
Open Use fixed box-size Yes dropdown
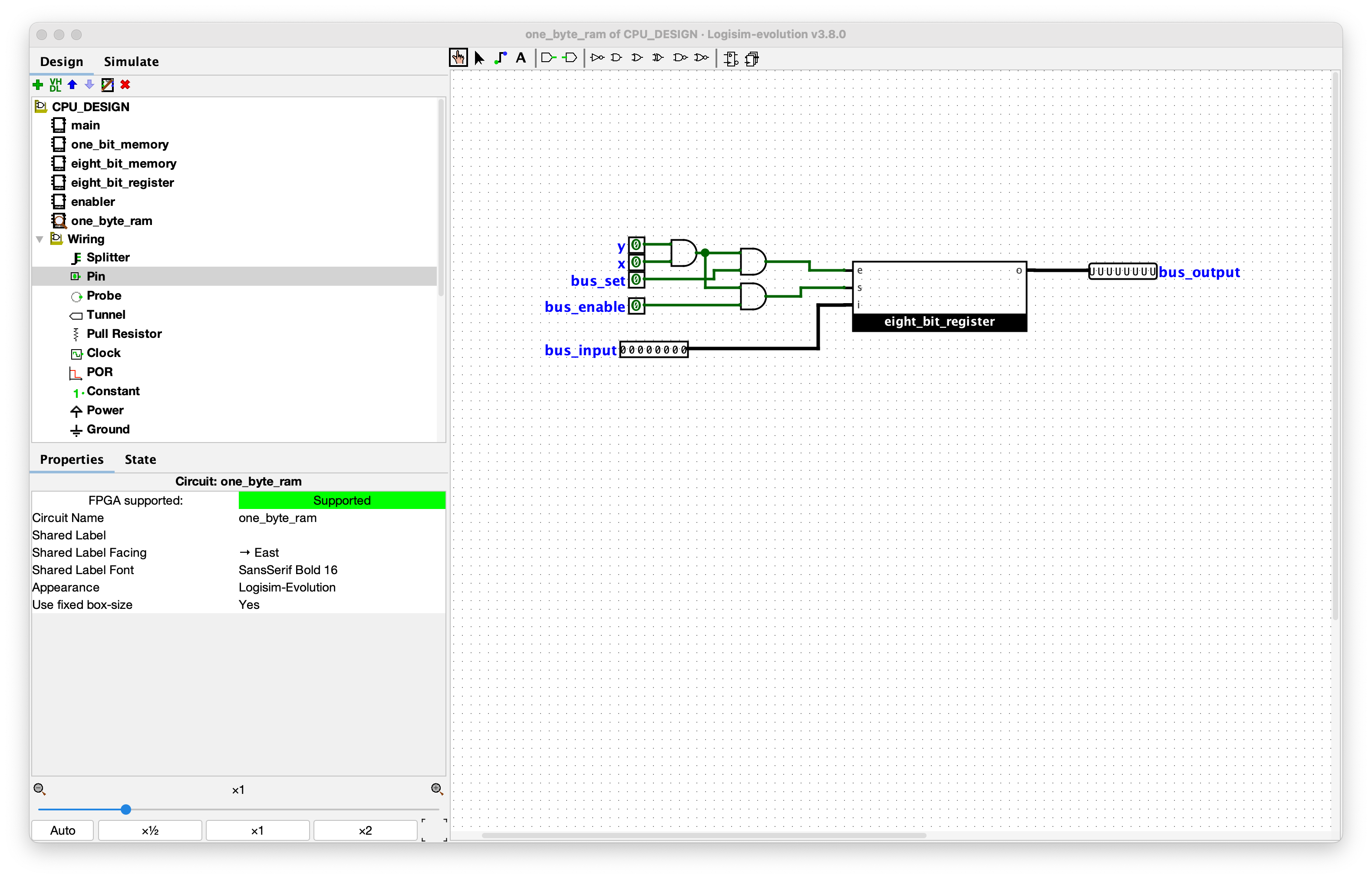[x=342, y=605]
